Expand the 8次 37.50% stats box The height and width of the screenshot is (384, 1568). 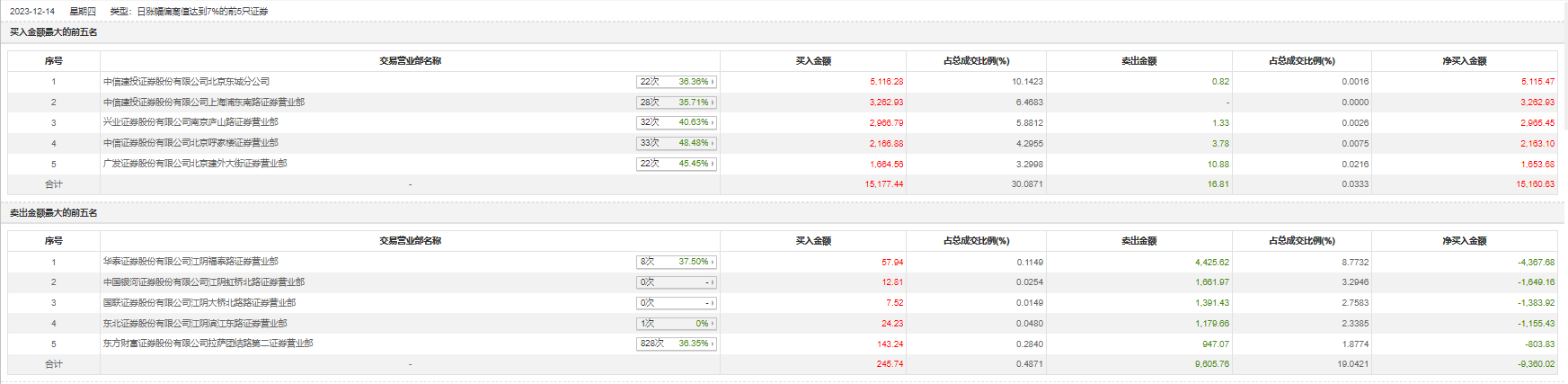[x=677, y=262]
